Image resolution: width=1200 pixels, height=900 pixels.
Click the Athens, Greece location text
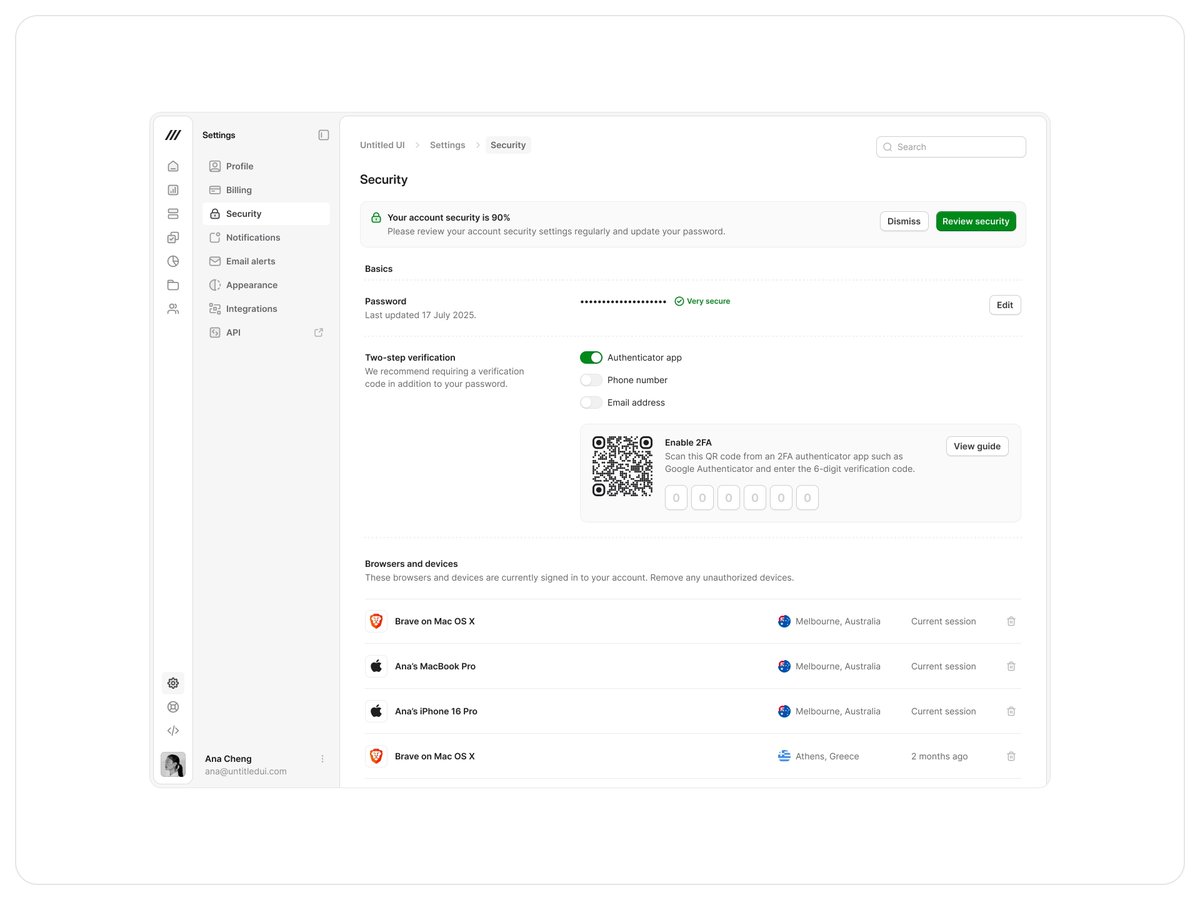pyautogui.click(x=827, y=757)
